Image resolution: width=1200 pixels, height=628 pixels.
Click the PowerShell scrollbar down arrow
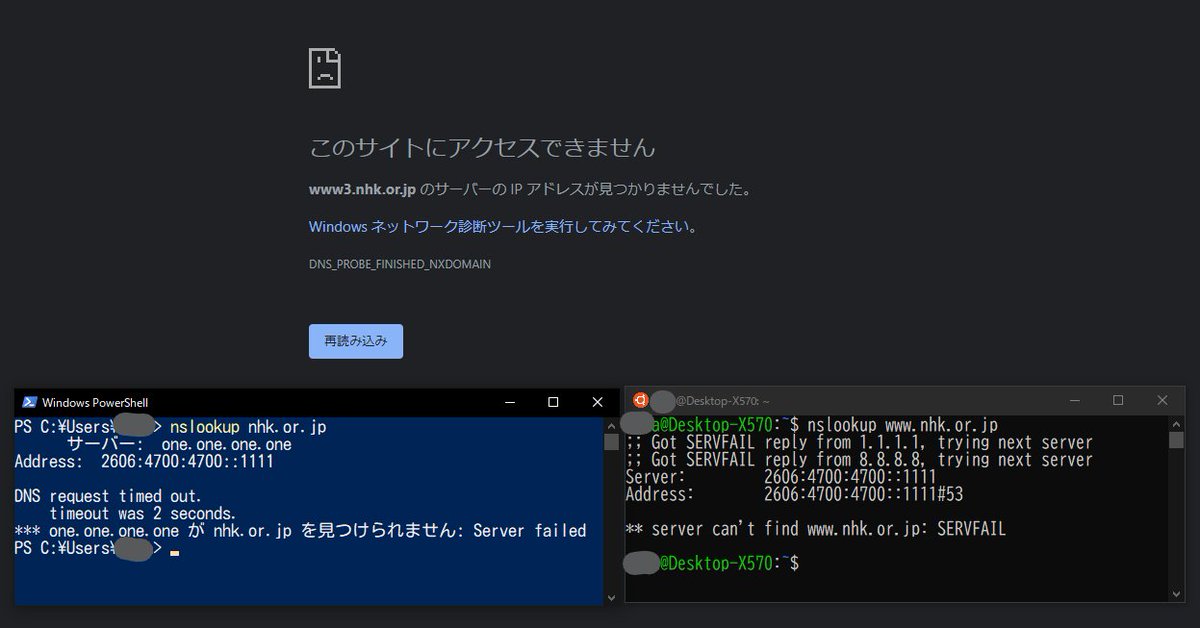pos(611,597)
